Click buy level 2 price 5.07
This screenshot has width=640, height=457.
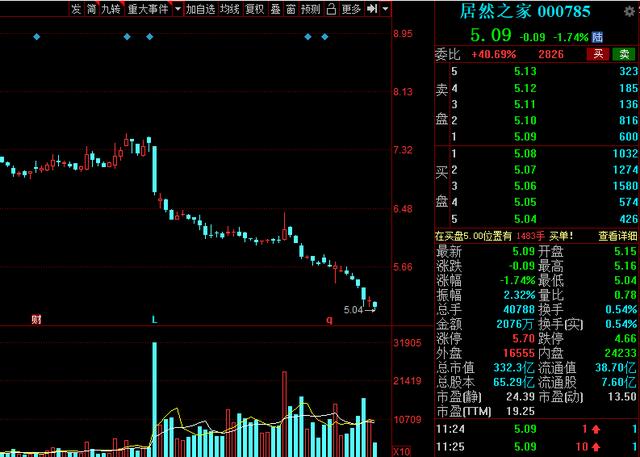[525, 170]
